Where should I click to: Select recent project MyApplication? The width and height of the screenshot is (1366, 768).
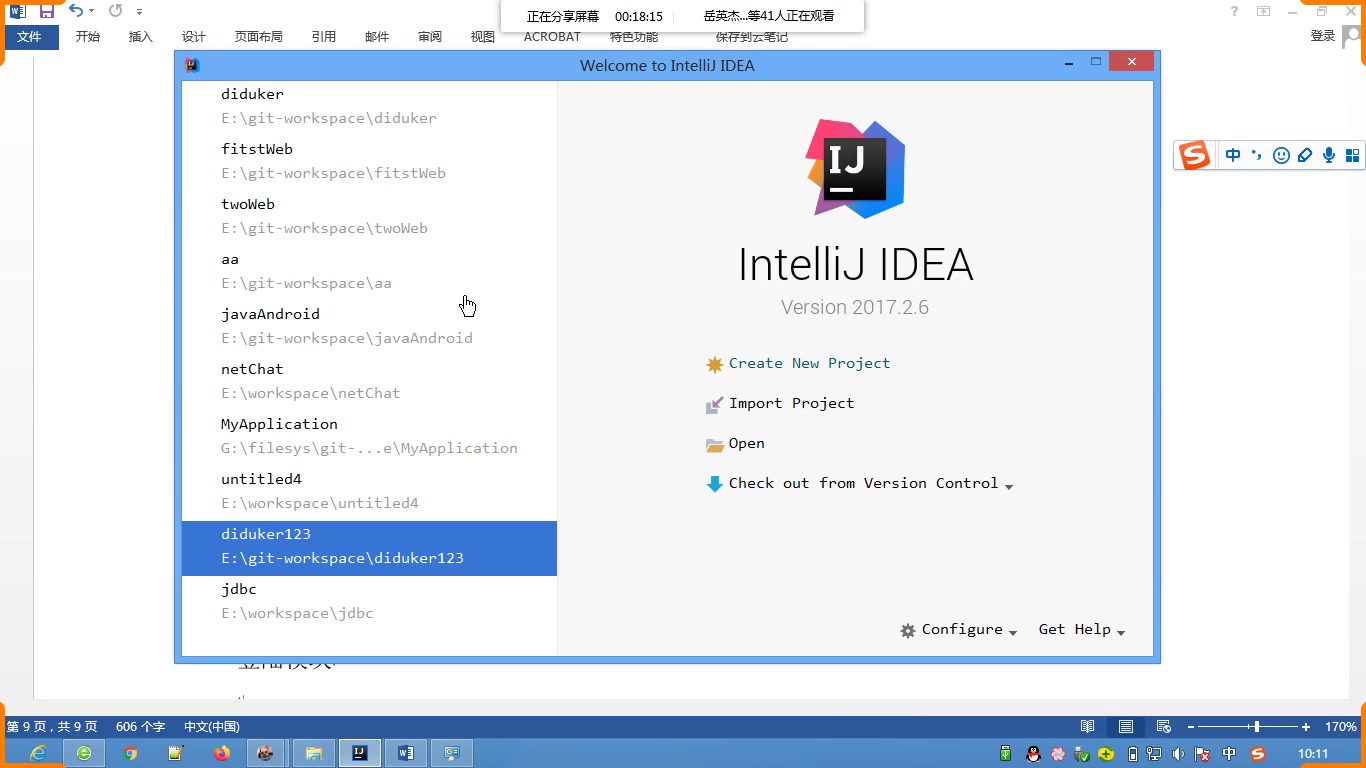coord(369,436)
